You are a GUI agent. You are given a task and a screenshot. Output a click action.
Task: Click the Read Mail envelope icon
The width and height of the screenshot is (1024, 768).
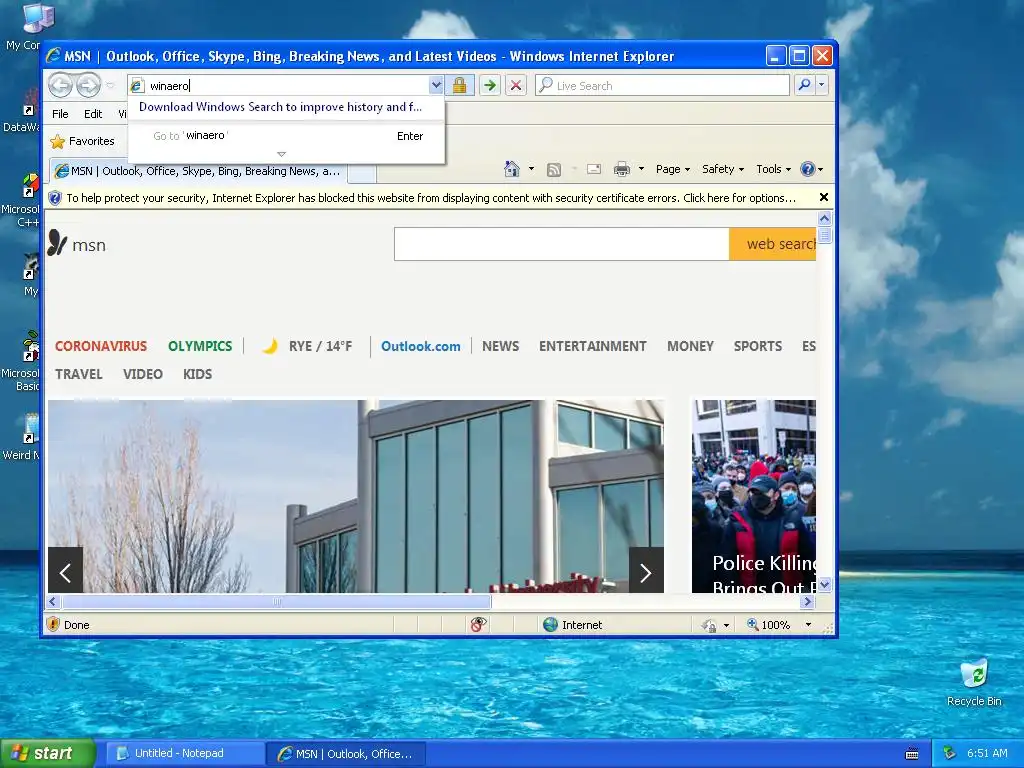pyautogui.click(x=594, y=170)
